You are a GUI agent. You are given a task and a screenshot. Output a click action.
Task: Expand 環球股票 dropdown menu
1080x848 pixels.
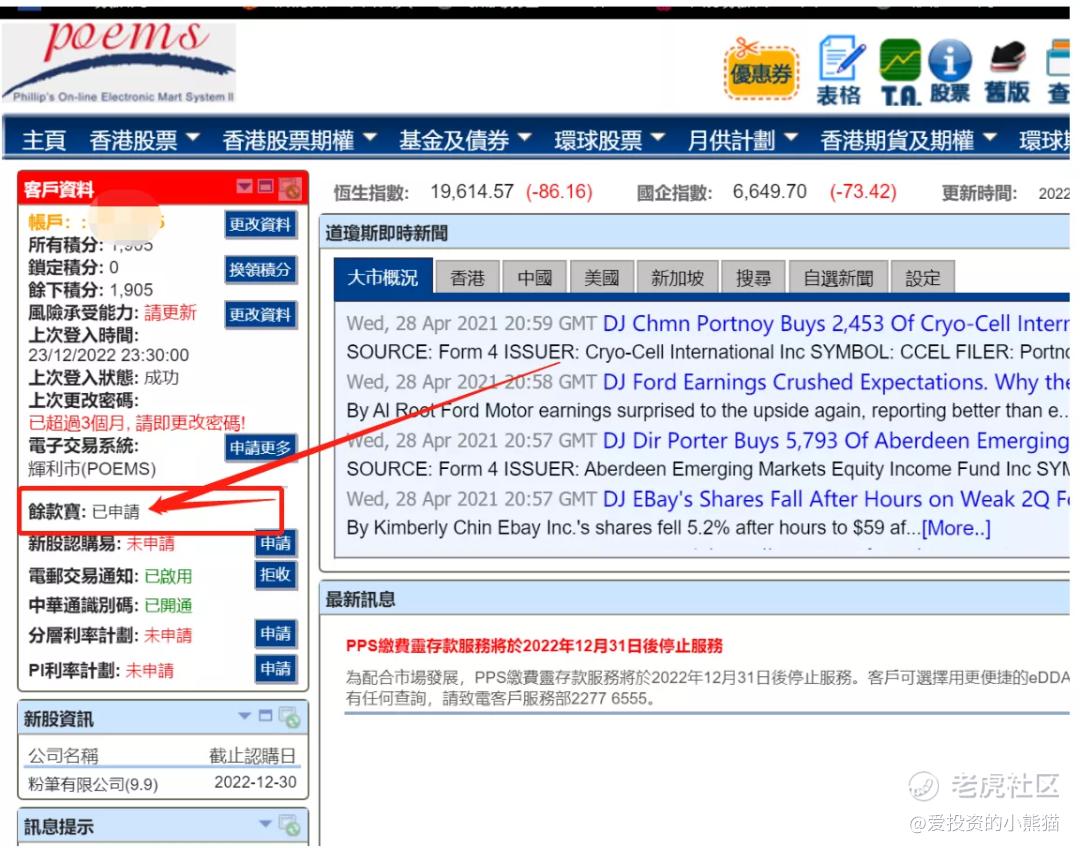click(610, 141)
